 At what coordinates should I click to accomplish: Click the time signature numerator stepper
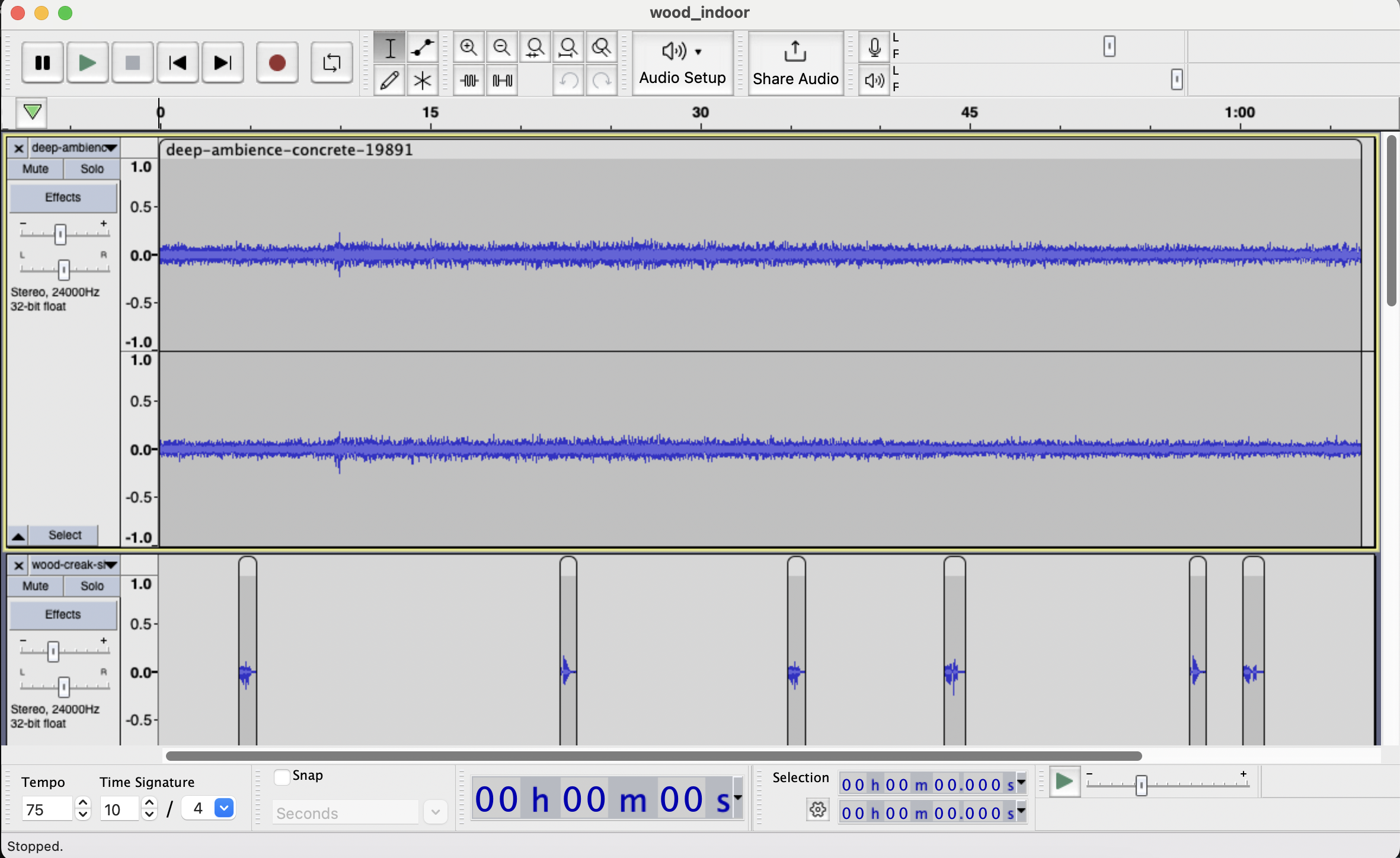point(149,809)
